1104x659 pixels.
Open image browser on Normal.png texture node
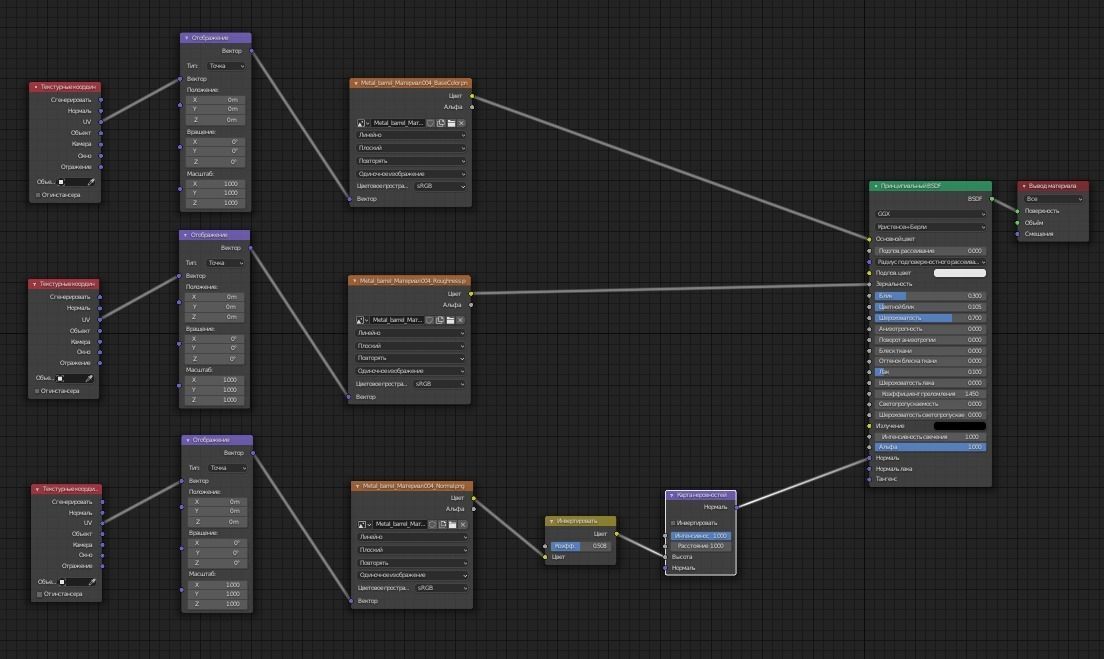click(364, 525)
